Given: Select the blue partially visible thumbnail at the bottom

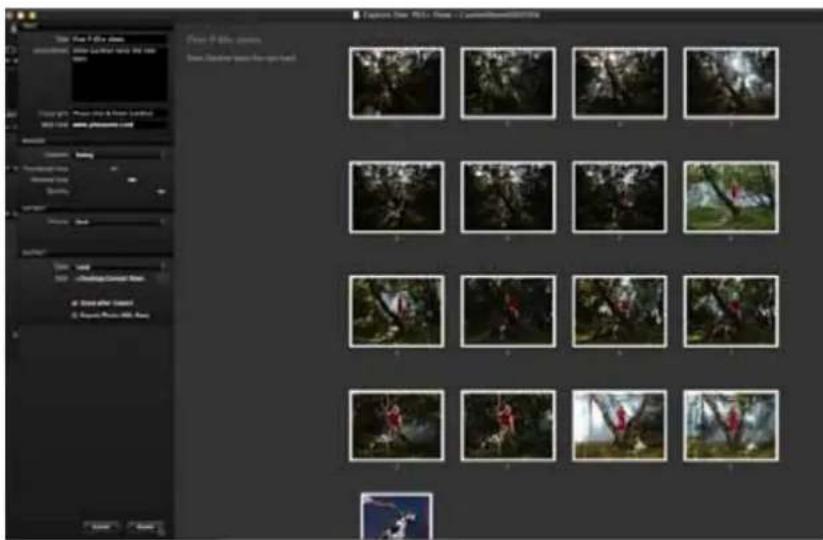Looking at the screenshot, I should pos(397,516).
